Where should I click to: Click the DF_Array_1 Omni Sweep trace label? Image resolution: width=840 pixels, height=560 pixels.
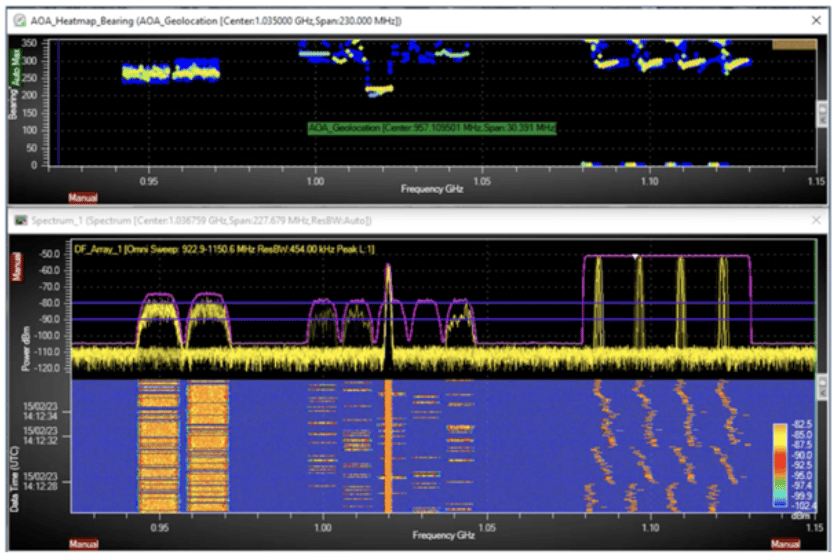(x=224, y=248)
